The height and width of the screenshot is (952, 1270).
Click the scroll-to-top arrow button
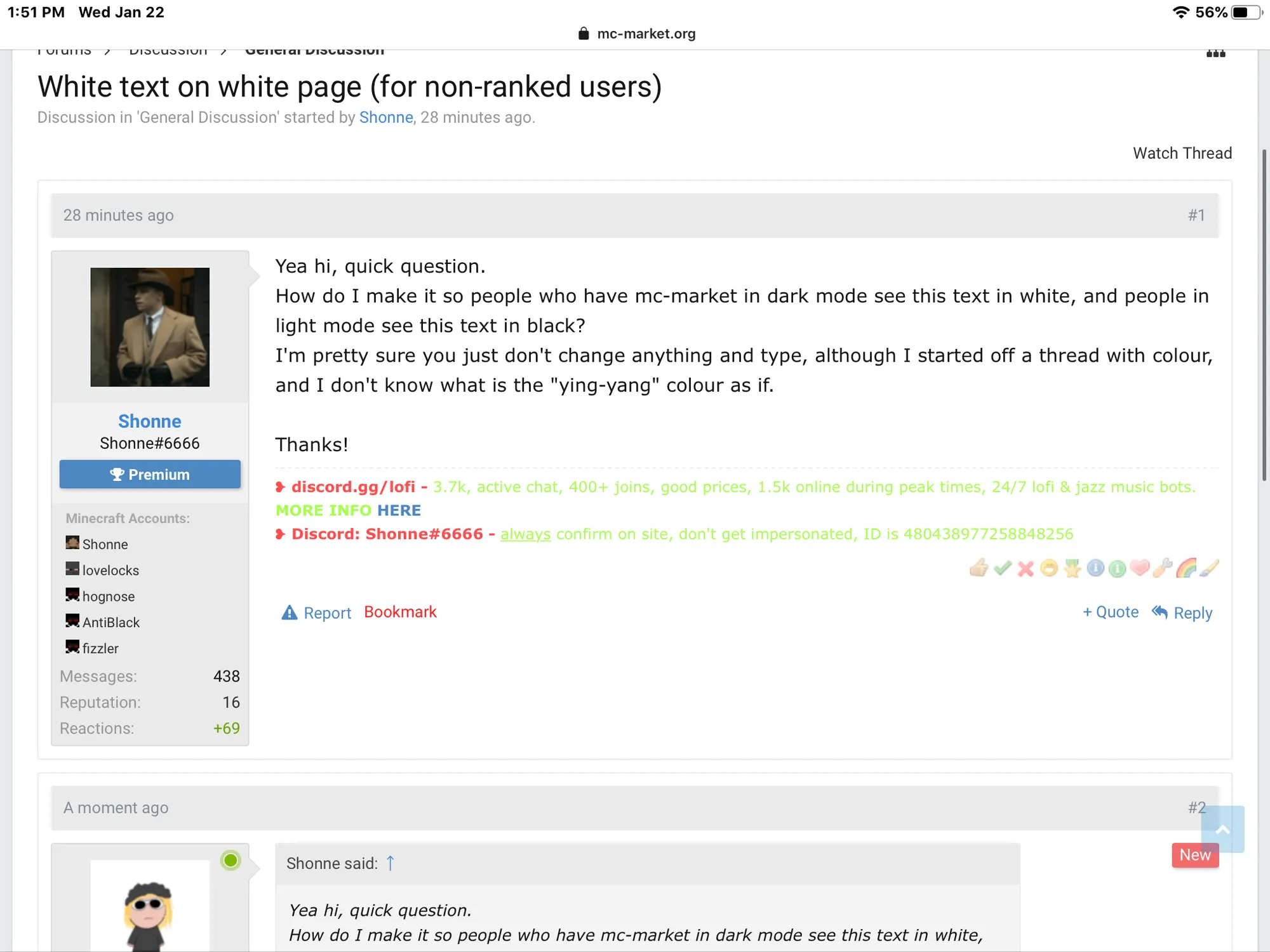coord(1223,829)
